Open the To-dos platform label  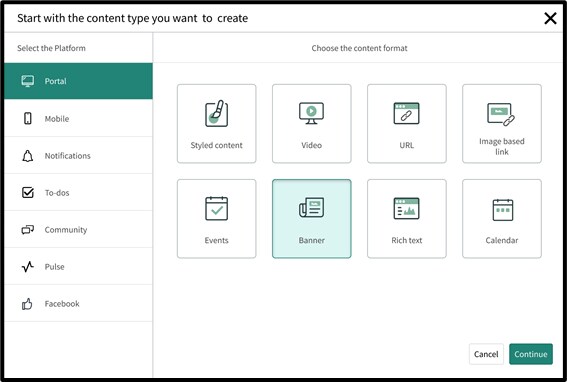(x=57, y=193)
